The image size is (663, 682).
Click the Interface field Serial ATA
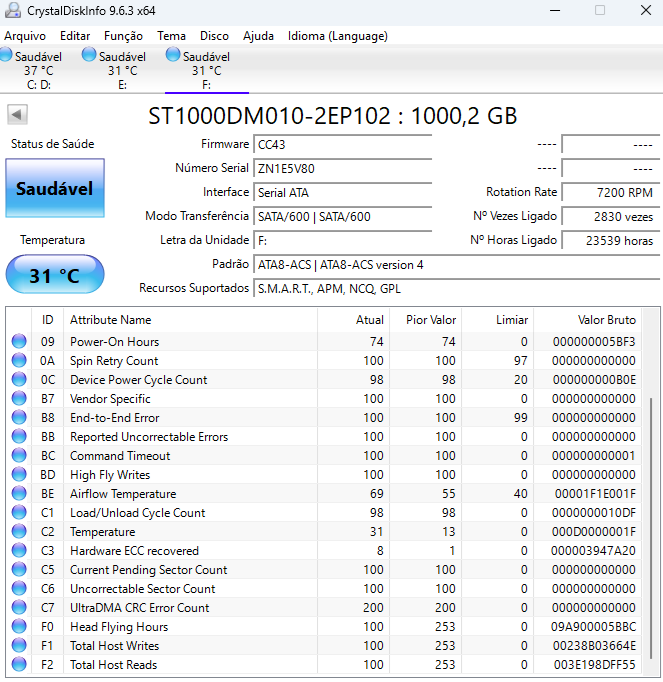[342, 192]
